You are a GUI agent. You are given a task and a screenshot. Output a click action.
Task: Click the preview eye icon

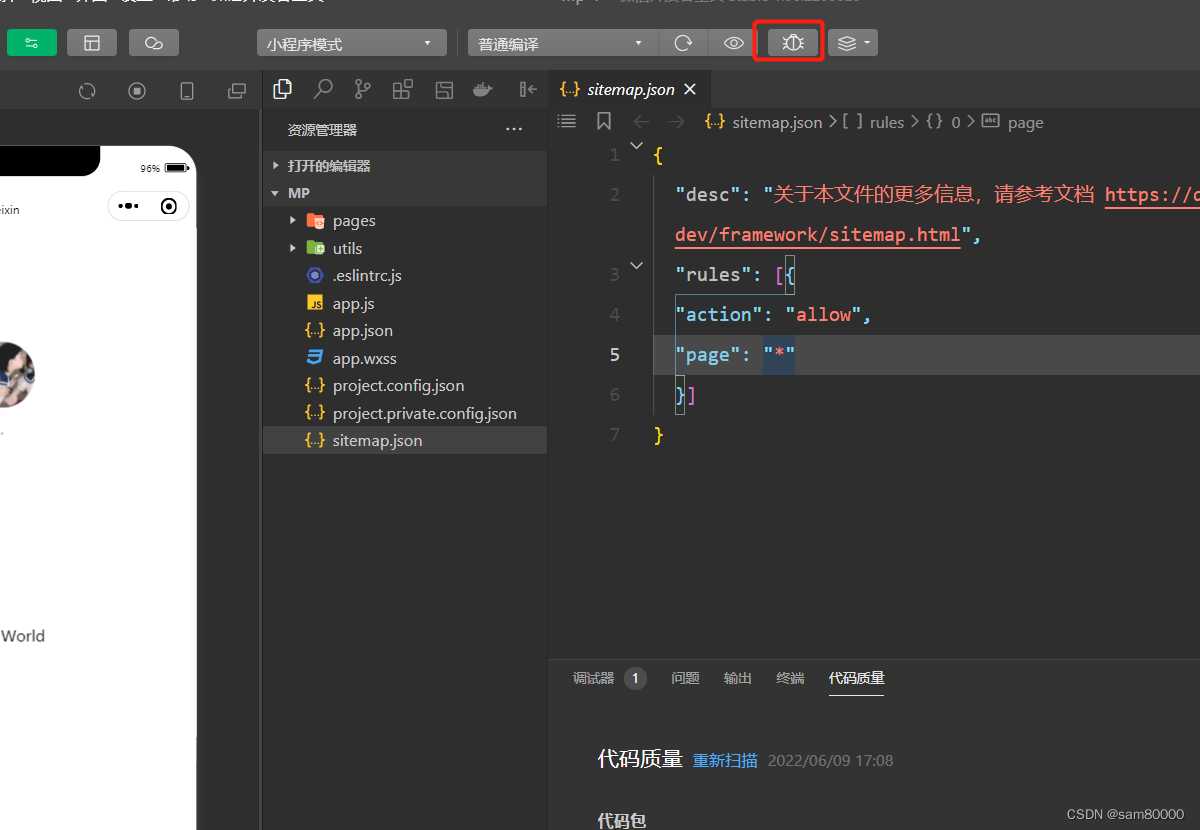(x=734, y=43)
